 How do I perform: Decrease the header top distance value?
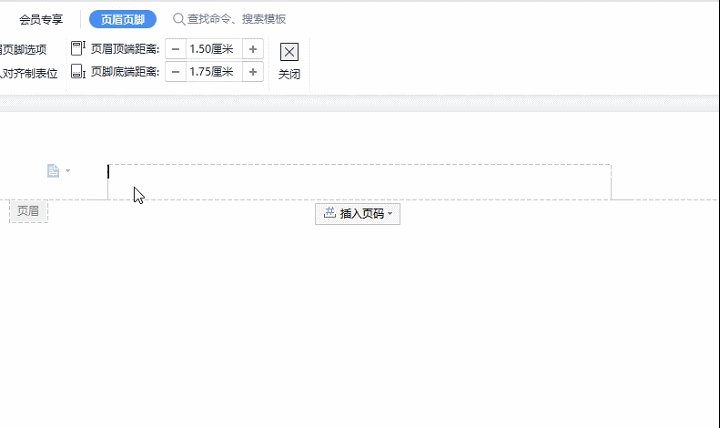pos(176,49)
